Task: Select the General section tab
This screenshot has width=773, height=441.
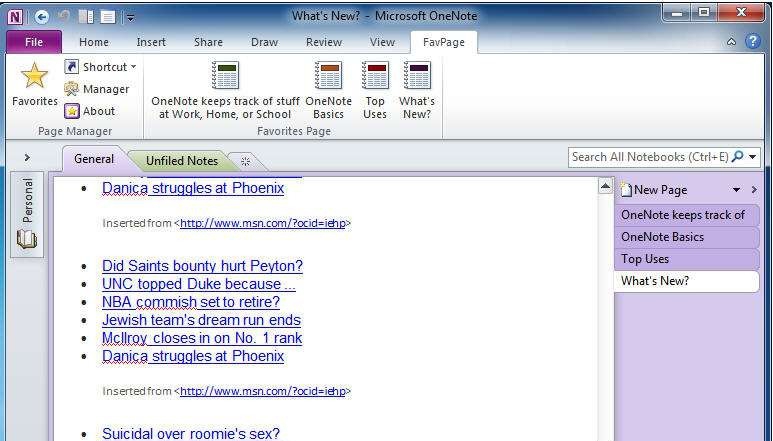Action: click(94, 159)
